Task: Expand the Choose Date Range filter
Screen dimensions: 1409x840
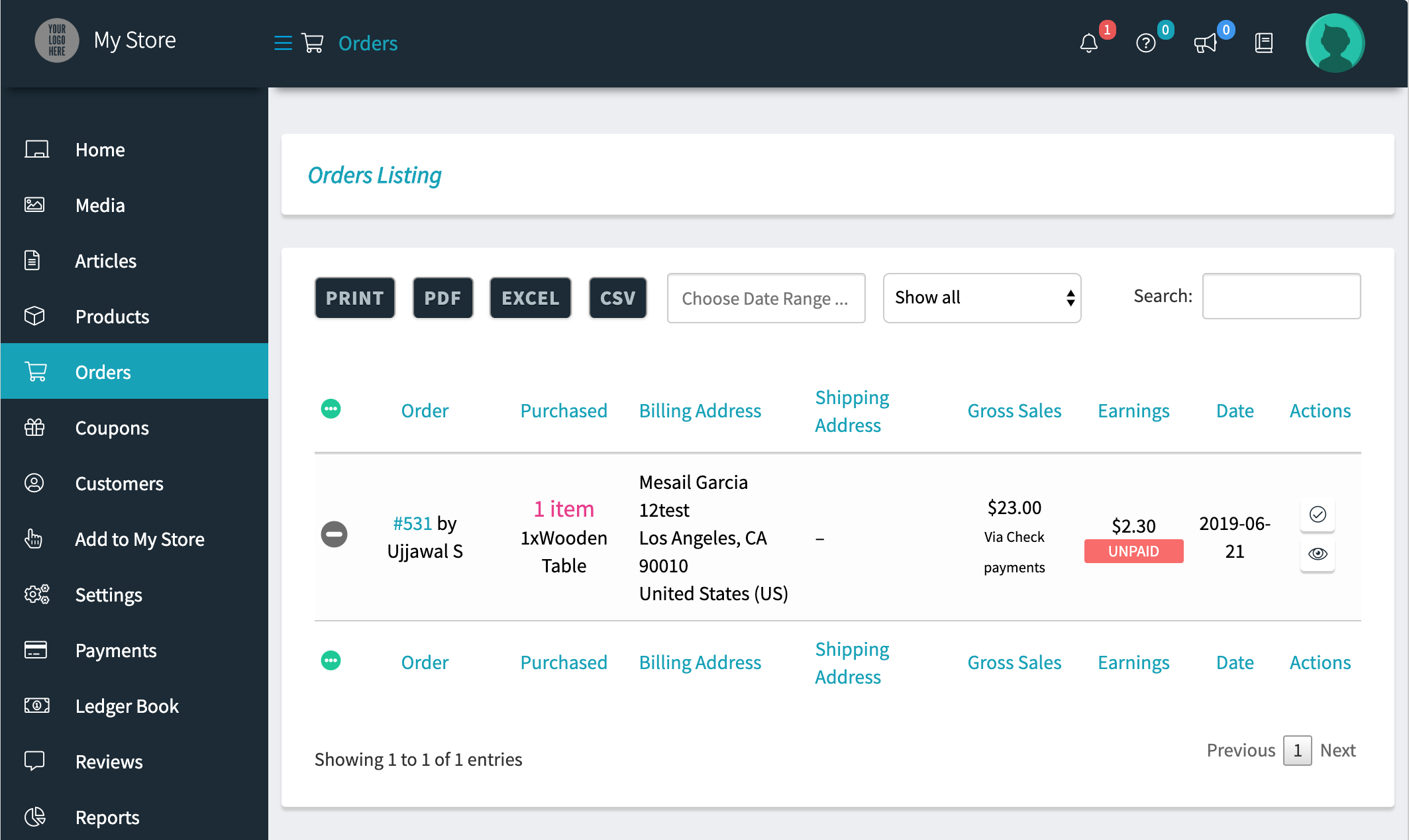Action: pos(766,298)
